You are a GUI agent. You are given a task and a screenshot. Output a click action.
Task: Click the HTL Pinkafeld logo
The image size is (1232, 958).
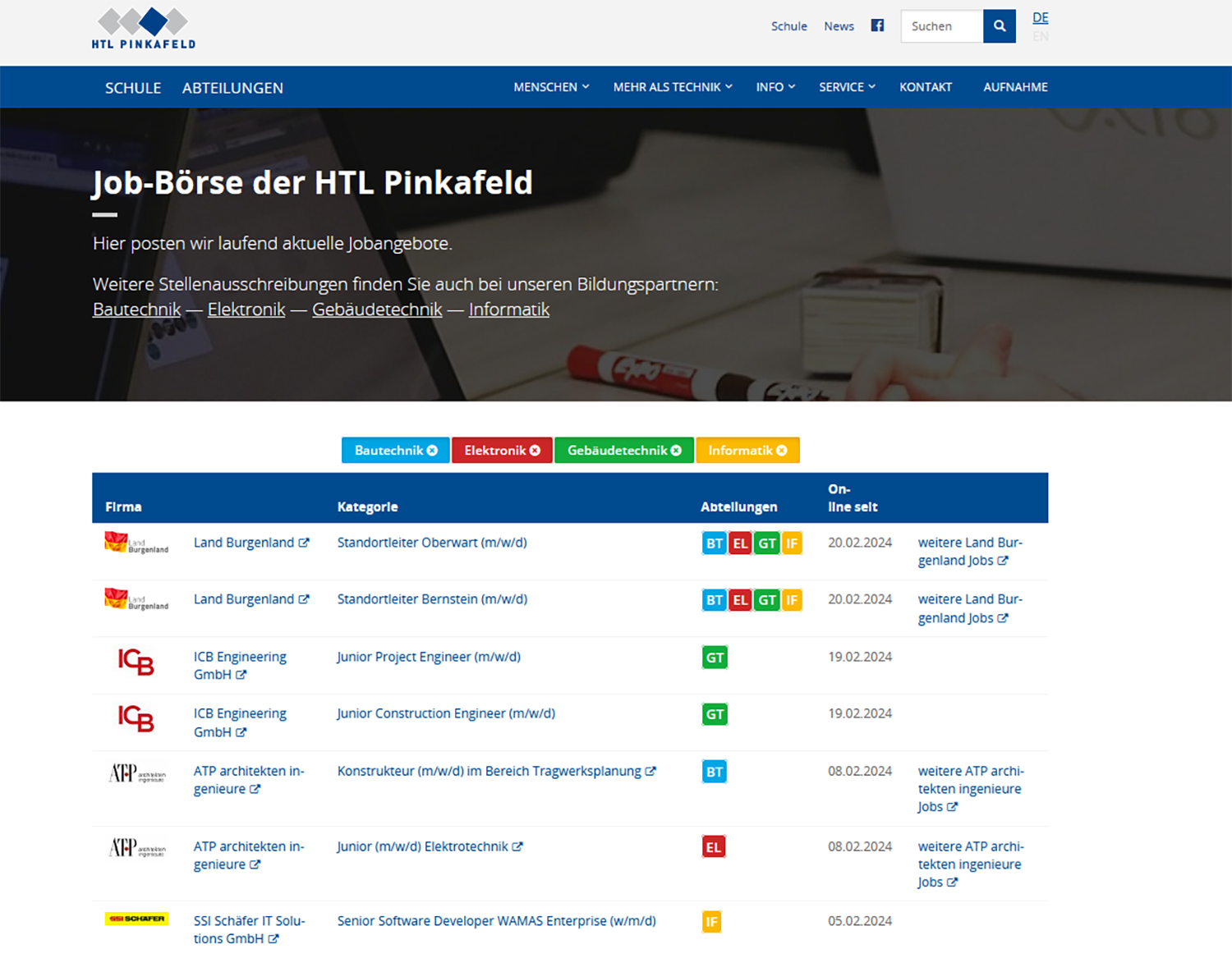point(144,29)
